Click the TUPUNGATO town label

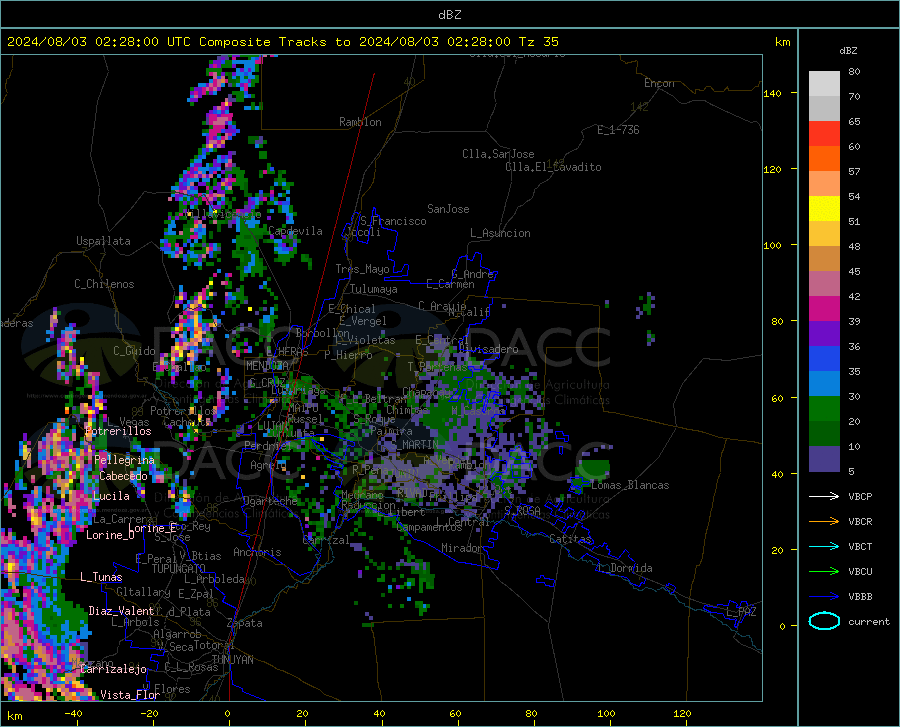click(x=179, y=569)
